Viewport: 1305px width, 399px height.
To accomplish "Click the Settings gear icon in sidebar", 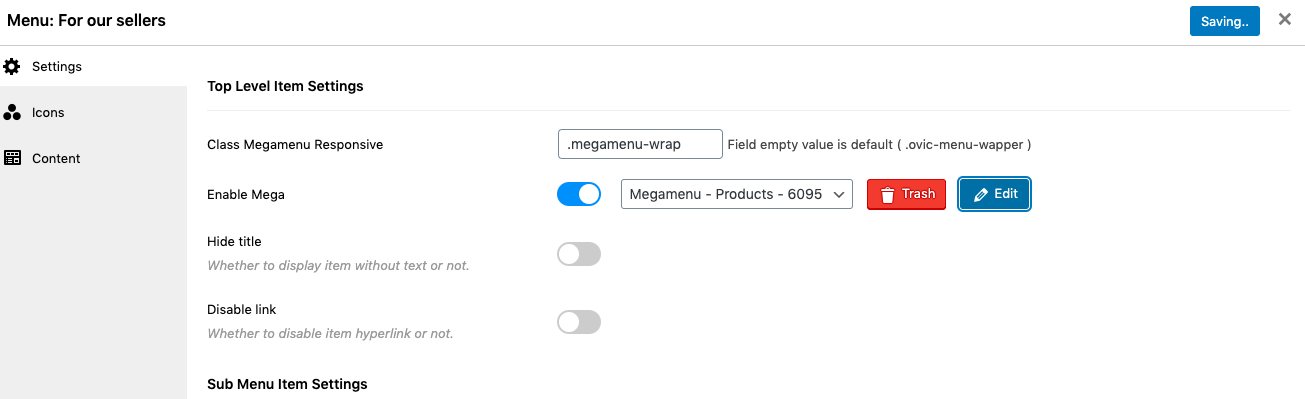I will point(12,67).
